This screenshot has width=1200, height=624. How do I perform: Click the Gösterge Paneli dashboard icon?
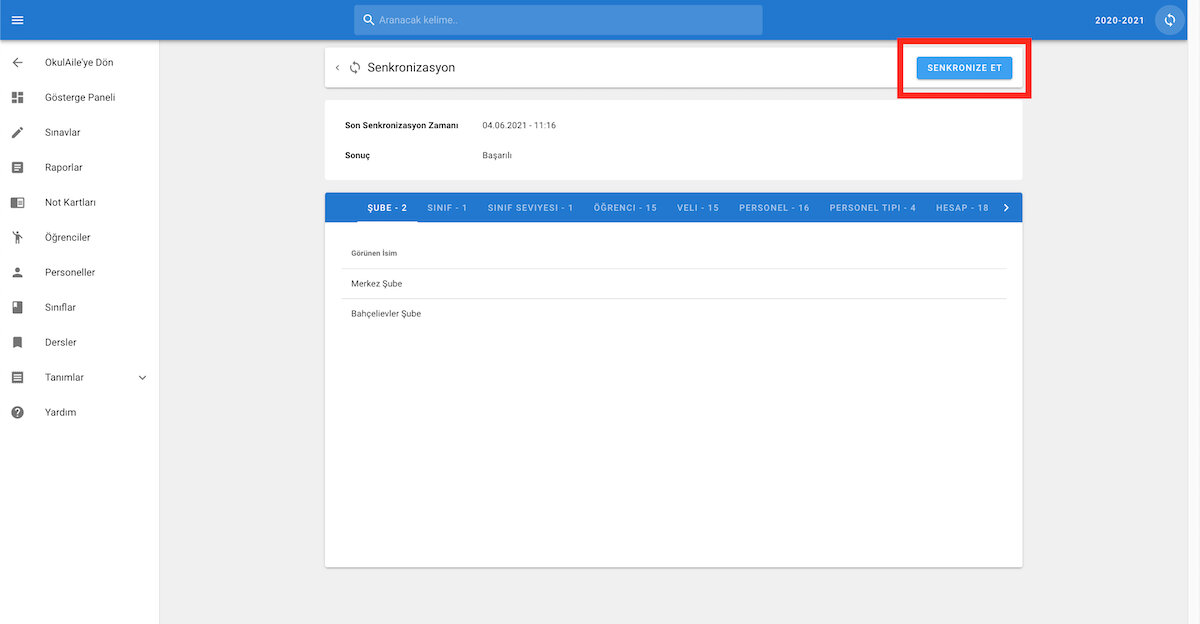pos(17,98)
